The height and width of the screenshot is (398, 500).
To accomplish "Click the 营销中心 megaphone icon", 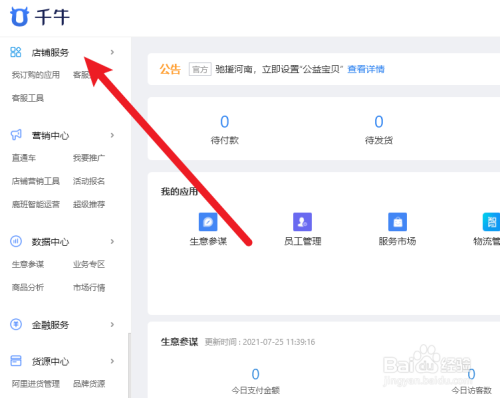I will tap(16, 135).
